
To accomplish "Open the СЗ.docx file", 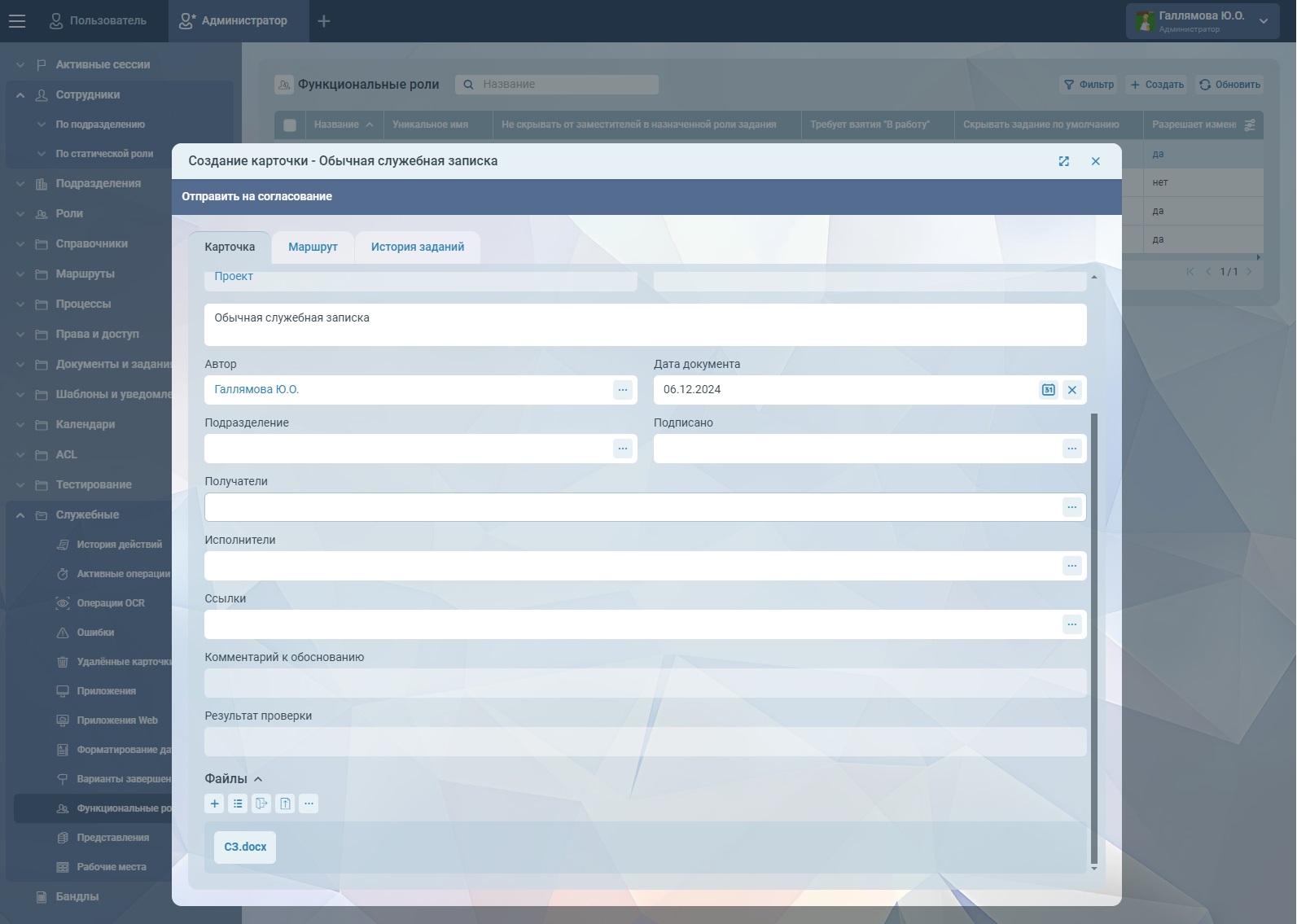I will [x=245, y=847].
